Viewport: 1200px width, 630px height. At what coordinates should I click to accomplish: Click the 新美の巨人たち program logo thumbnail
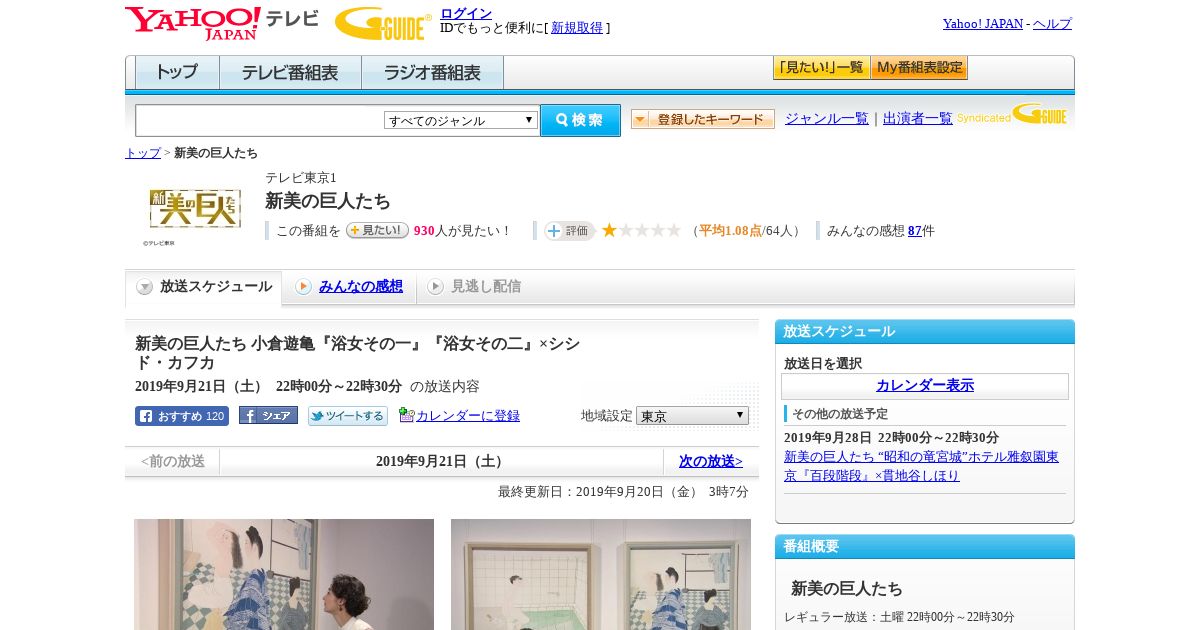click(195, 208)
